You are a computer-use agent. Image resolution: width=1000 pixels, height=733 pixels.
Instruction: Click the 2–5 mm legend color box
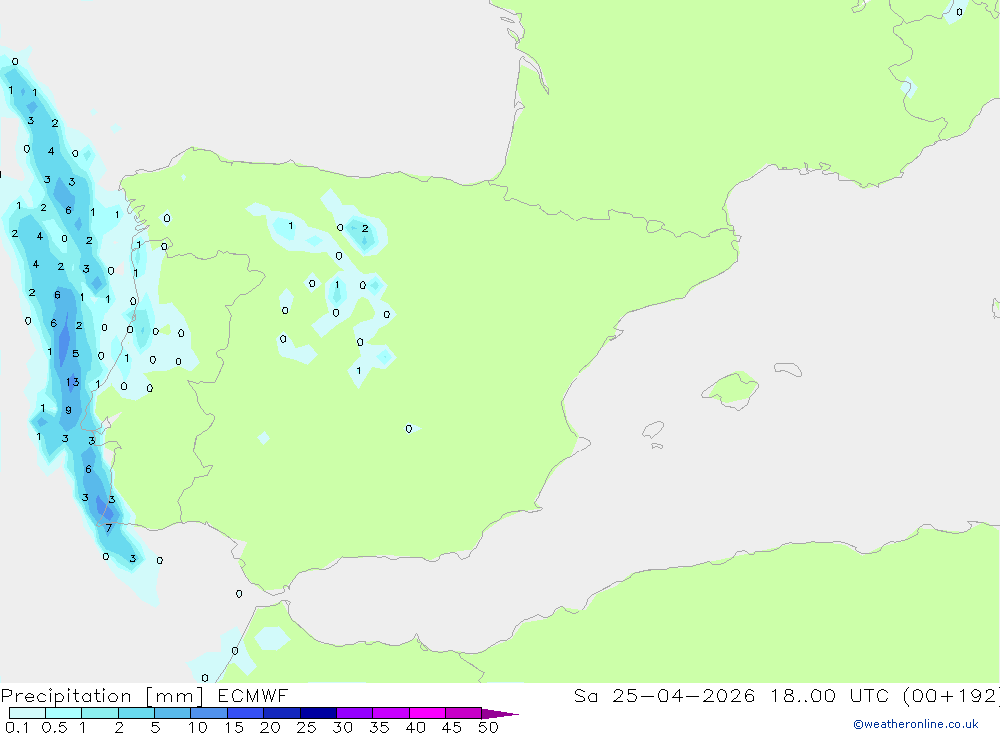[x=136, y=713]
